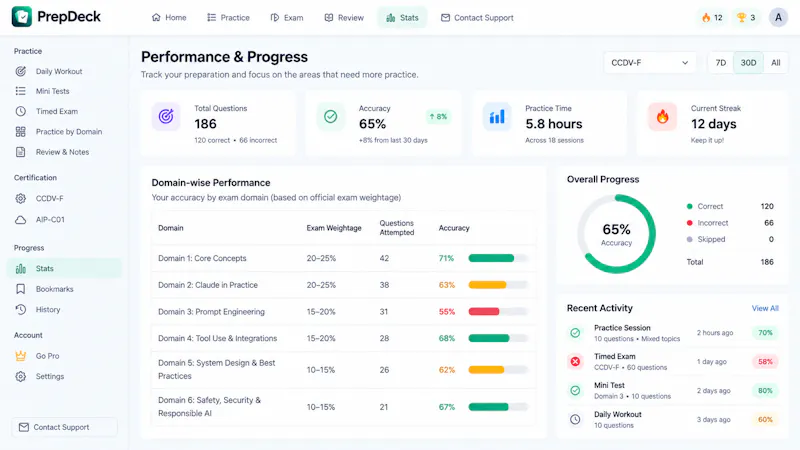The width and height of the screenshot is (800, 450).
Task: Click the Exam Weightage column header
Action: (334, 228)
